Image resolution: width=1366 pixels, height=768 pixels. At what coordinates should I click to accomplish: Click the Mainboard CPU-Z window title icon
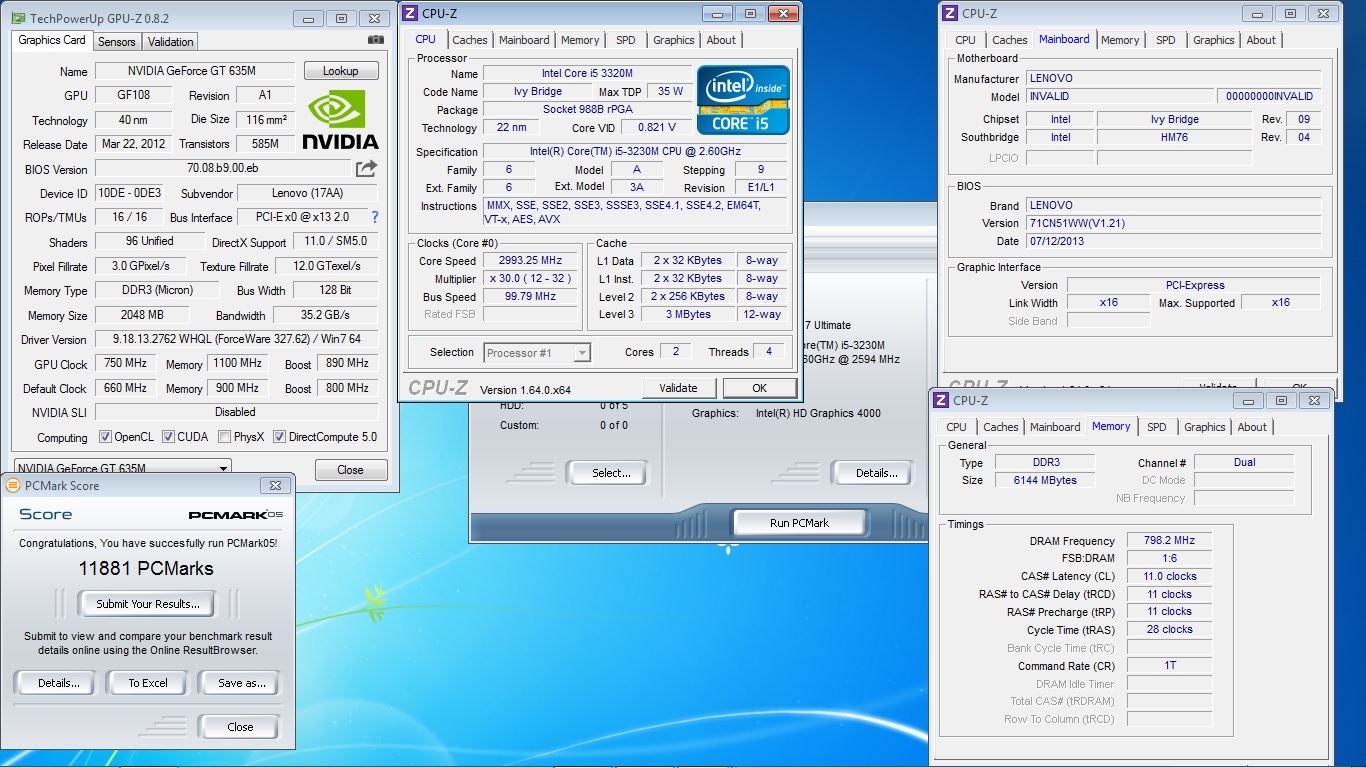[x=950, y=13]
